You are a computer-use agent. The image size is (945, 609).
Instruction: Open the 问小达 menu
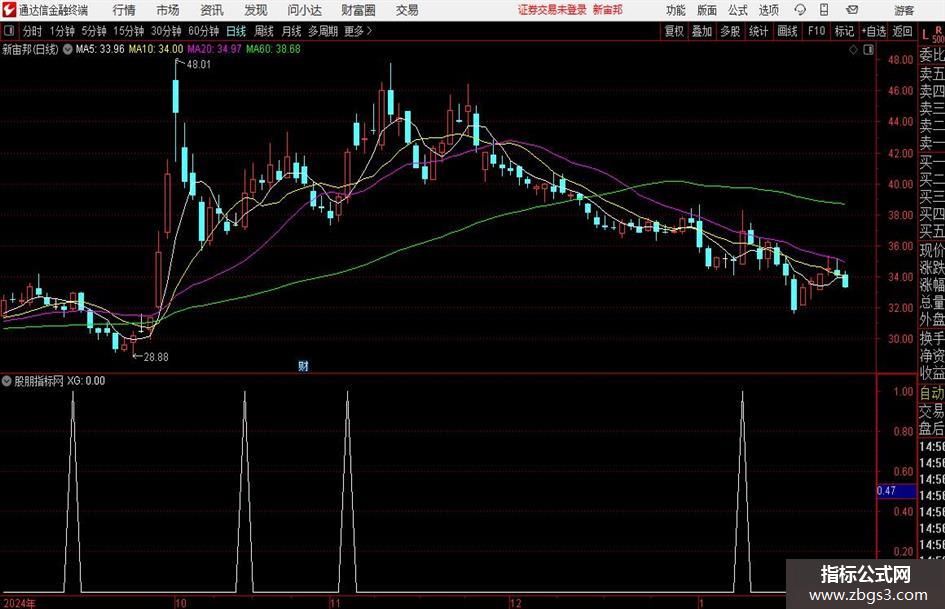pos(304,10)
